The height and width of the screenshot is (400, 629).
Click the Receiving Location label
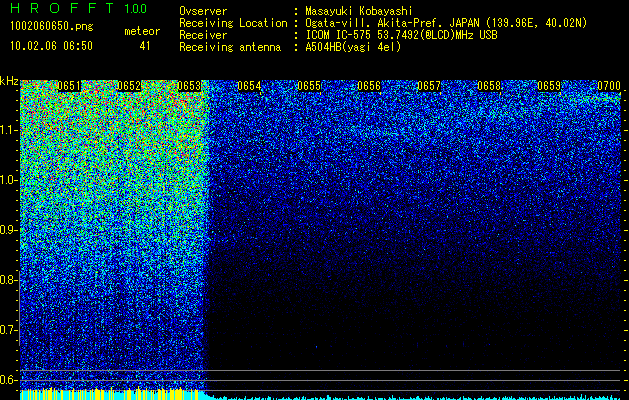[233, 23]
